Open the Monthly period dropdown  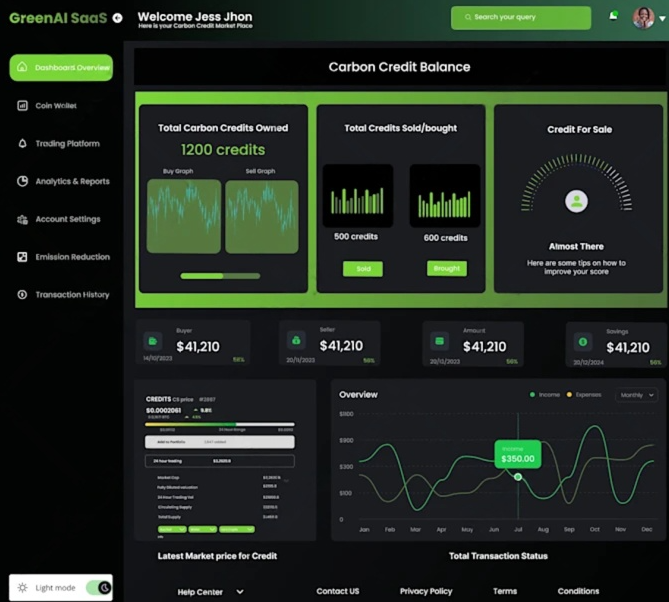coord(635,395)
